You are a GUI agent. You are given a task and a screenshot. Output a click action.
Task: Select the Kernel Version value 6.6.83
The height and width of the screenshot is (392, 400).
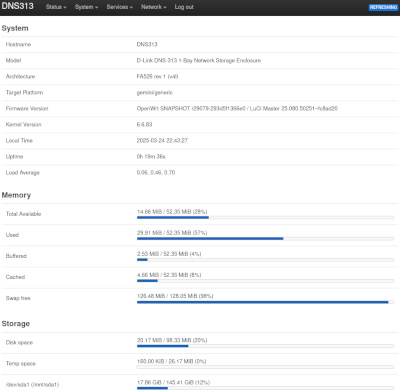[144, 124]
